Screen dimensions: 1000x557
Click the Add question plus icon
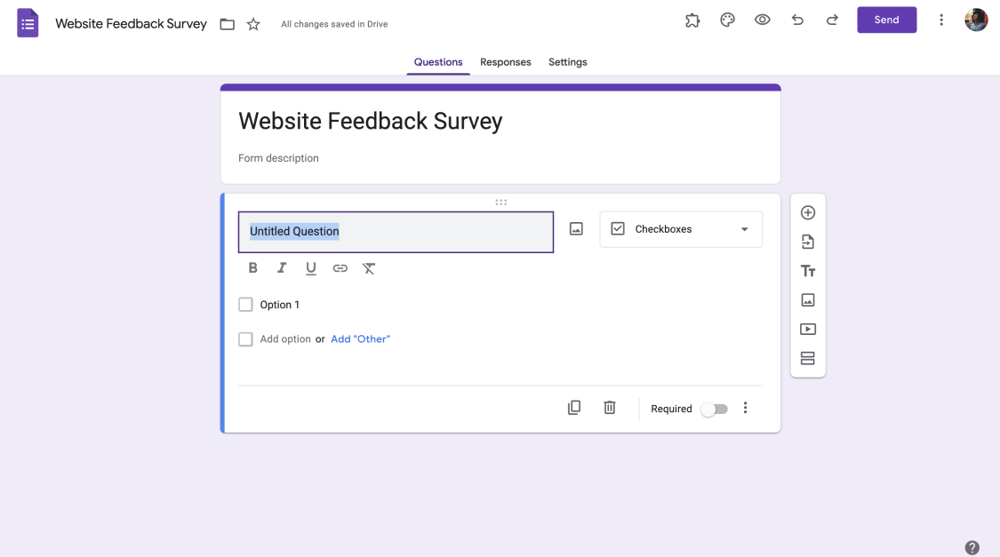(808, 213)
